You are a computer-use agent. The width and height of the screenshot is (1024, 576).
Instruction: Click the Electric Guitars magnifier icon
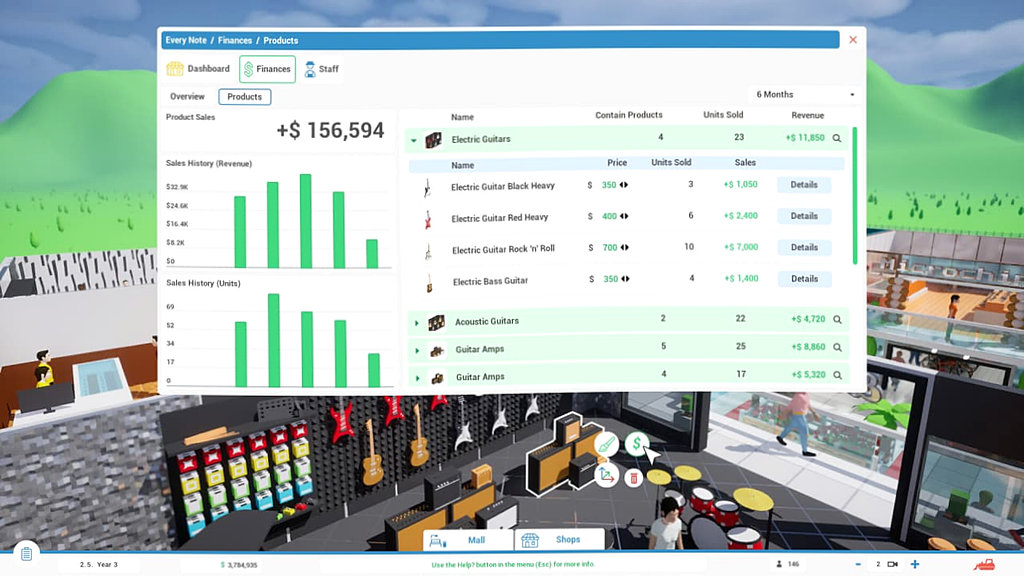(837, 138)
